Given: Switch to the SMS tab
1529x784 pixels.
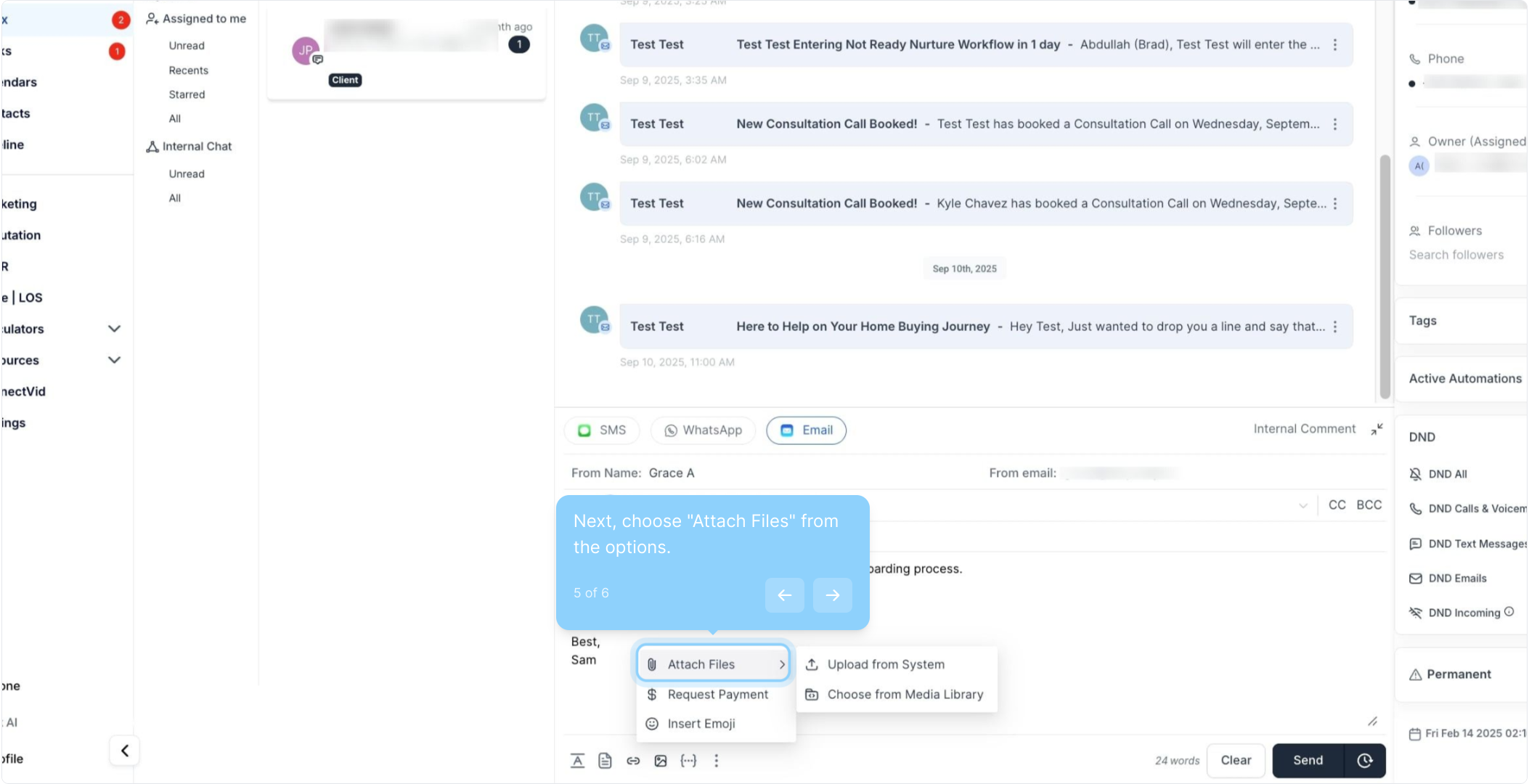Looking at the screenshot, I should (x=602, y=430).
